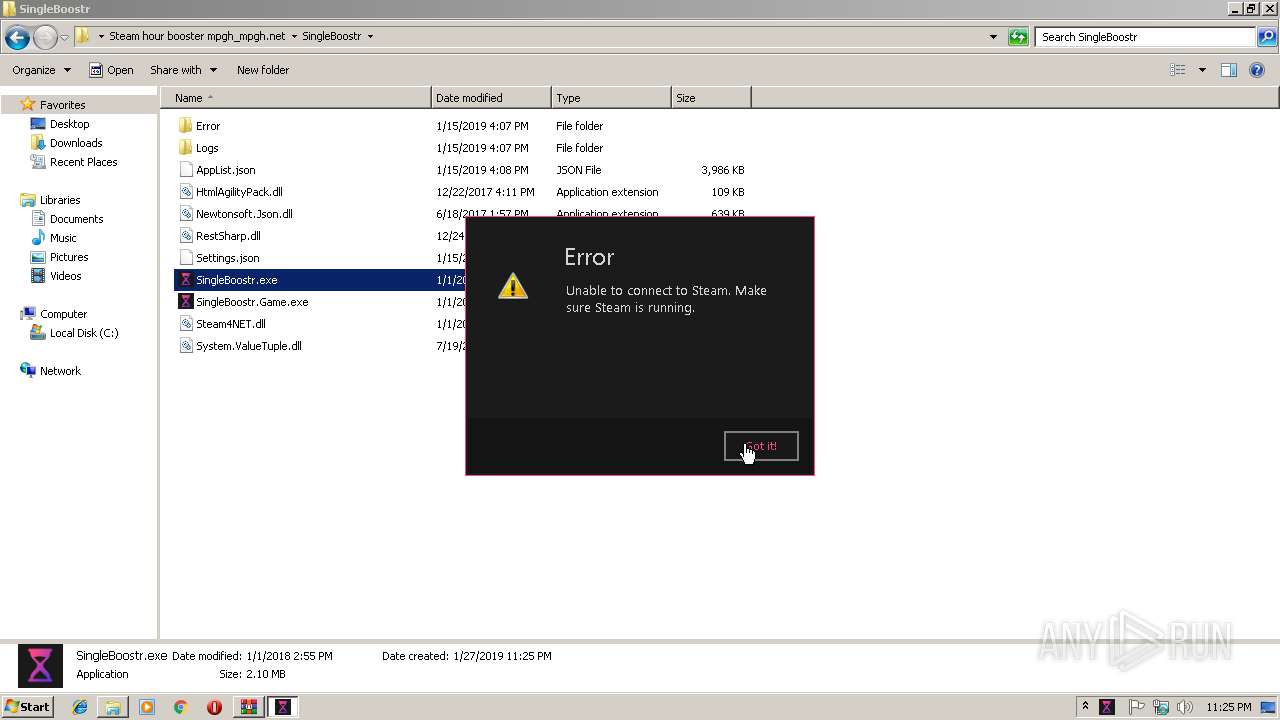The image size is (1280, 720).
Task: Open Windows Media Player taskbar icon
Action: point(147,707)
